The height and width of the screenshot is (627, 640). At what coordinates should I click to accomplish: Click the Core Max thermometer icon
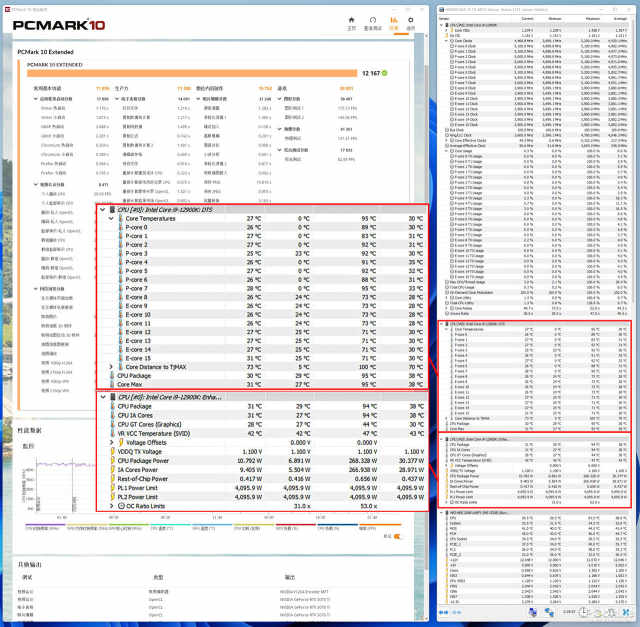111,384
